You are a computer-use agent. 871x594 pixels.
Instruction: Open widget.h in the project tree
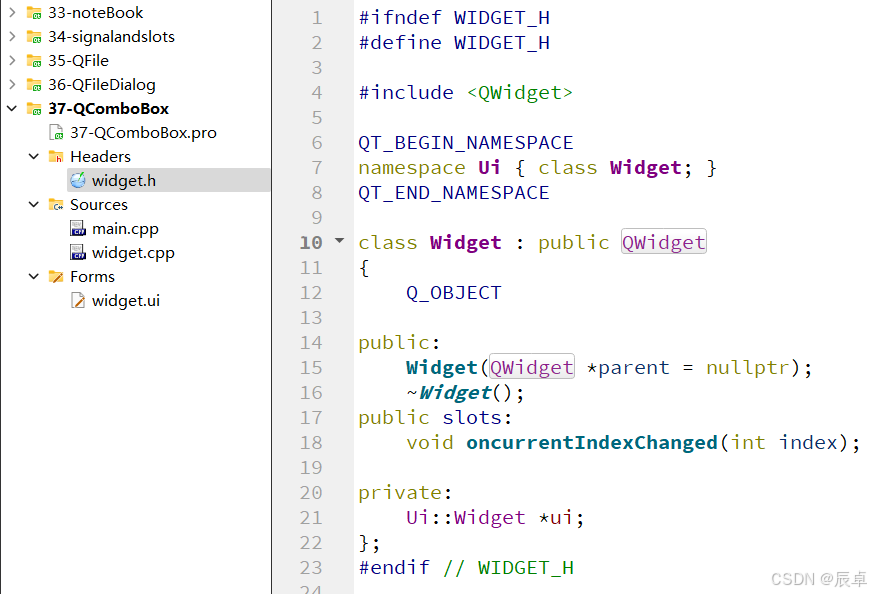pos(124,181)
